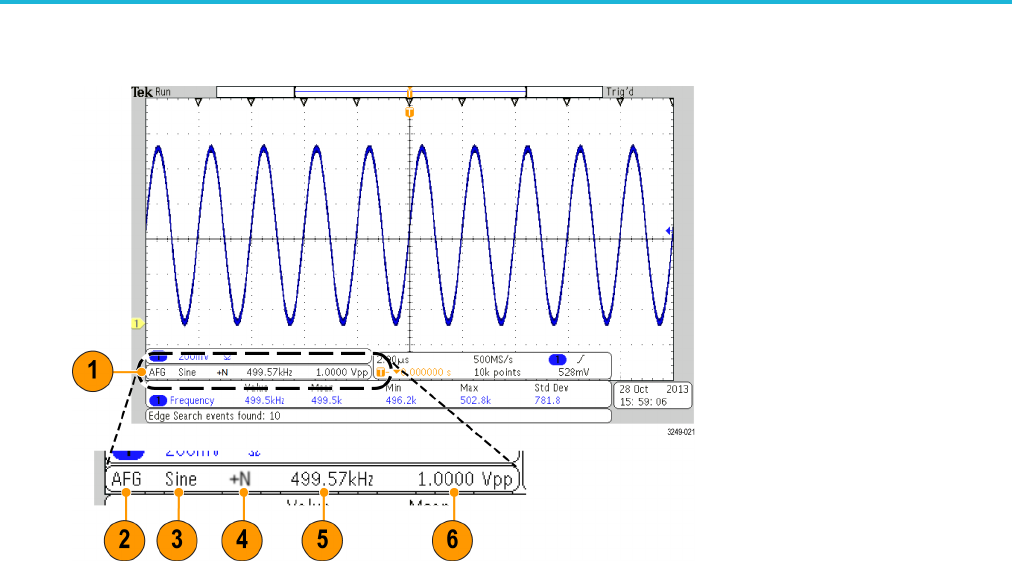Click the AFG label in the main display readout
Image resolution: width=1012 pixels, height=561 pixels.
tap(157, 372)
